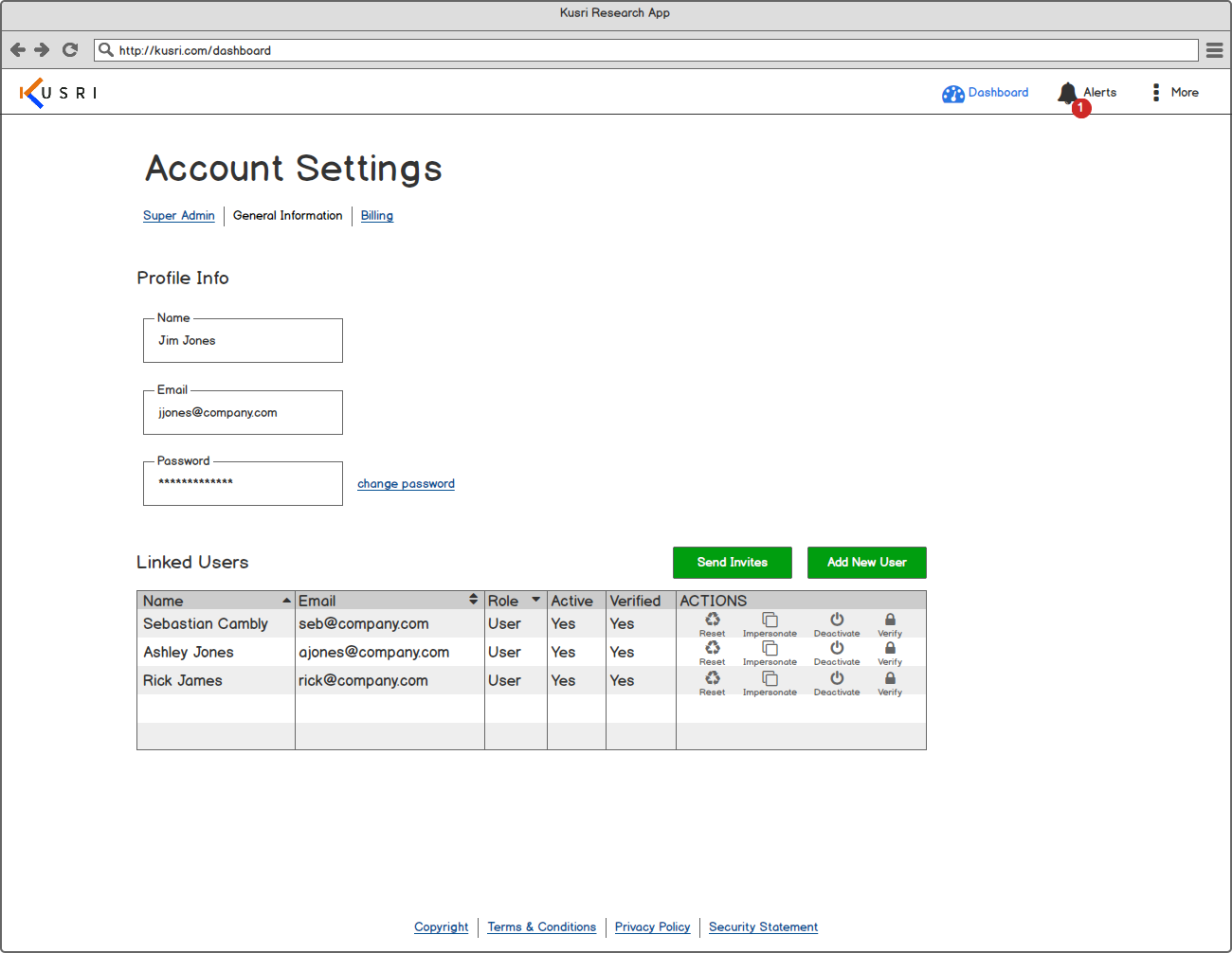Click the browser forward arrow
The height and width of the screenshot is (953, 1232).
(x=42, y=49)
